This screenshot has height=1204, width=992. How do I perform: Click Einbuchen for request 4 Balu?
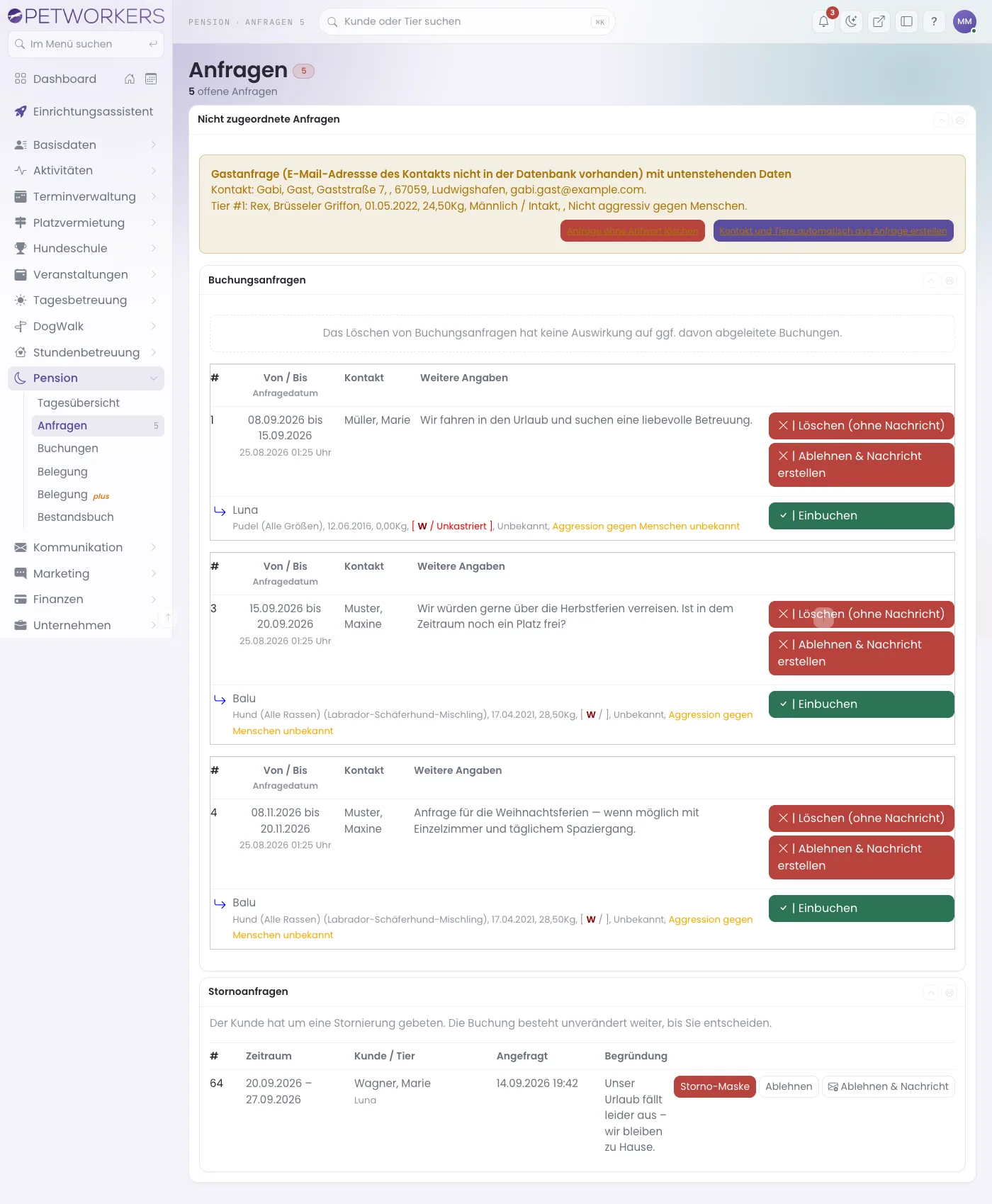point(862,908)
